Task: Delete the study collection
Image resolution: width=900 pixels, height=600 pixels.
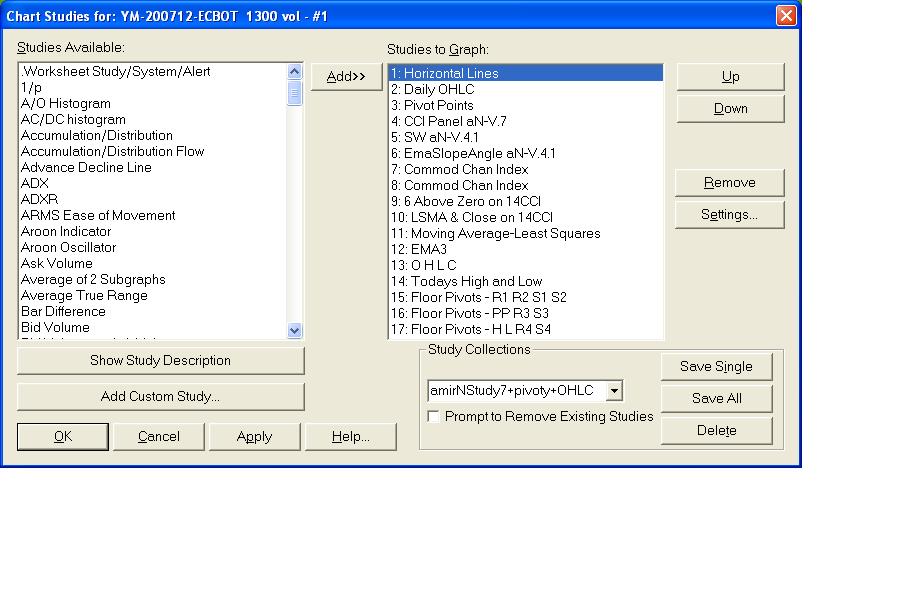Action: pyautogui.click(x=716, y=431)
